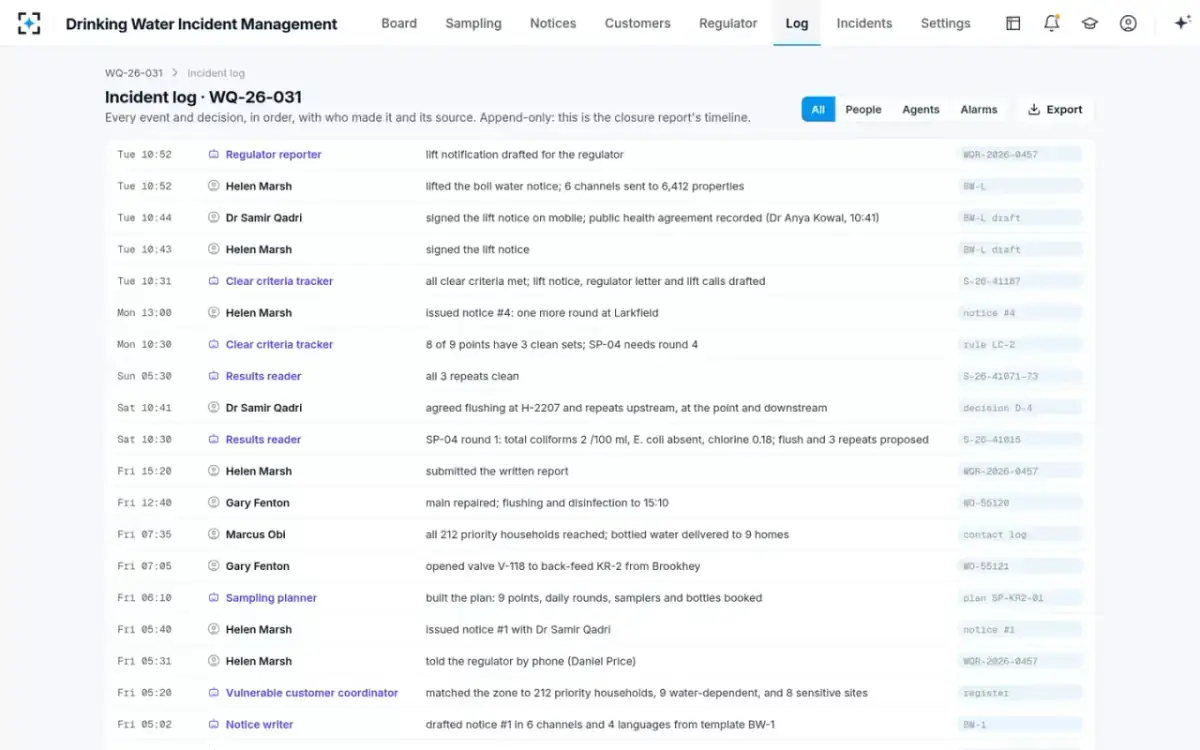The height and width of the screenshot is (750, 1200).
Task: Switch to the Sampling tab
Action: [x=473, y=23]
